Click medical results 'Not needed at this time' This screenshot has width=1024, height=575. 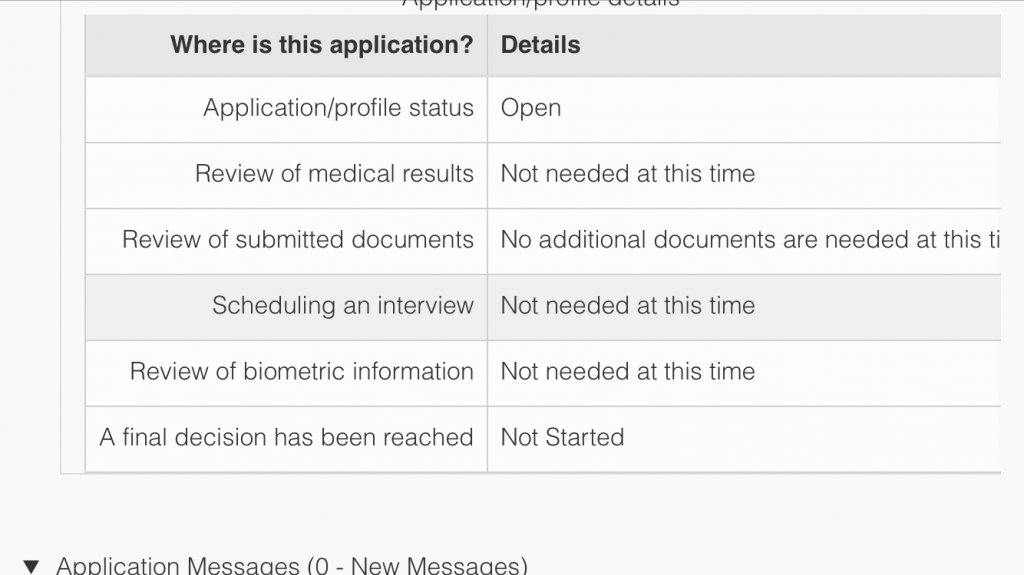(x=628, y=173)
